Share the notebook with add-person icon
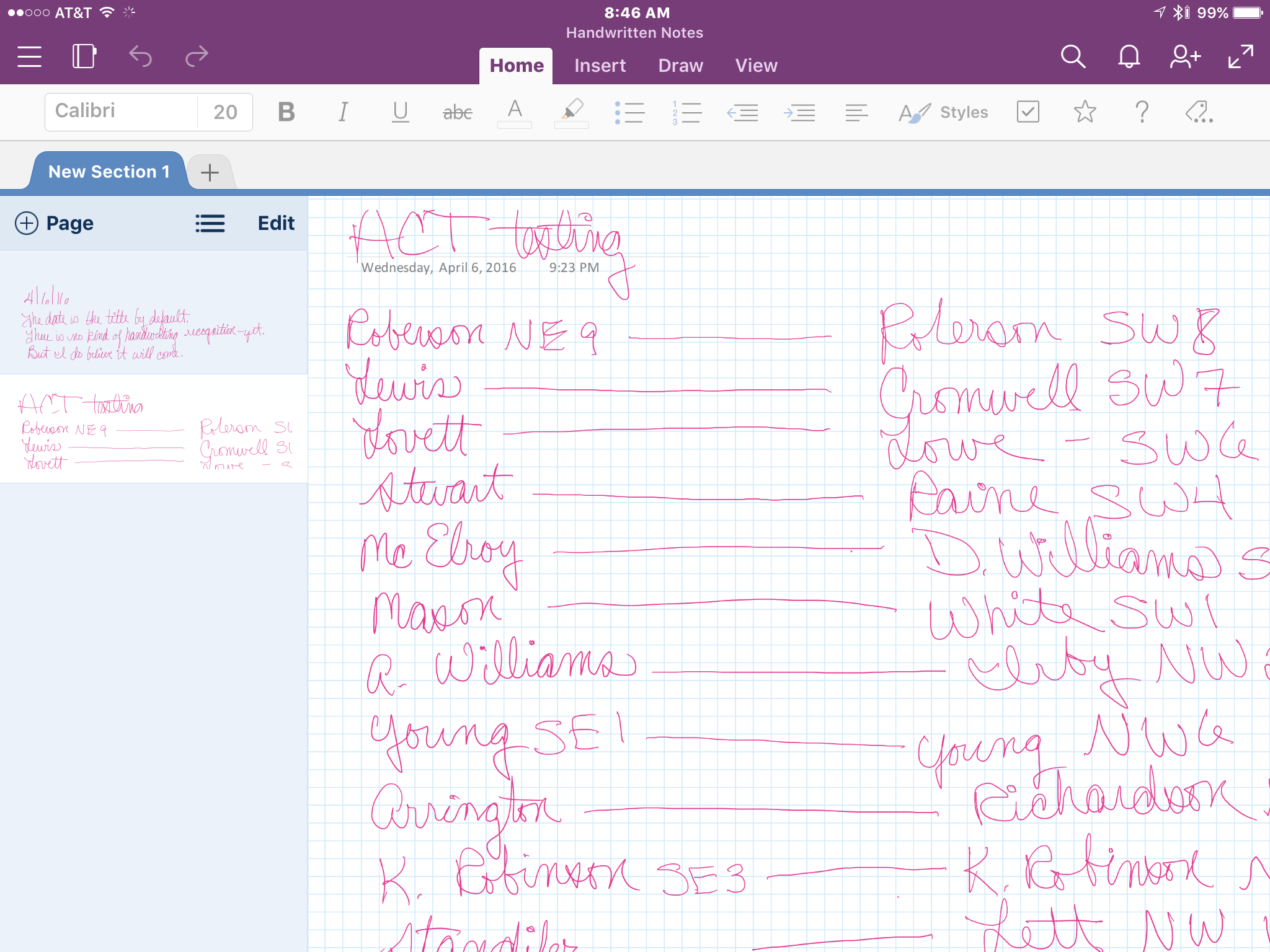This screenshot has height=952, width=1270. click(x=1184, y=57)
